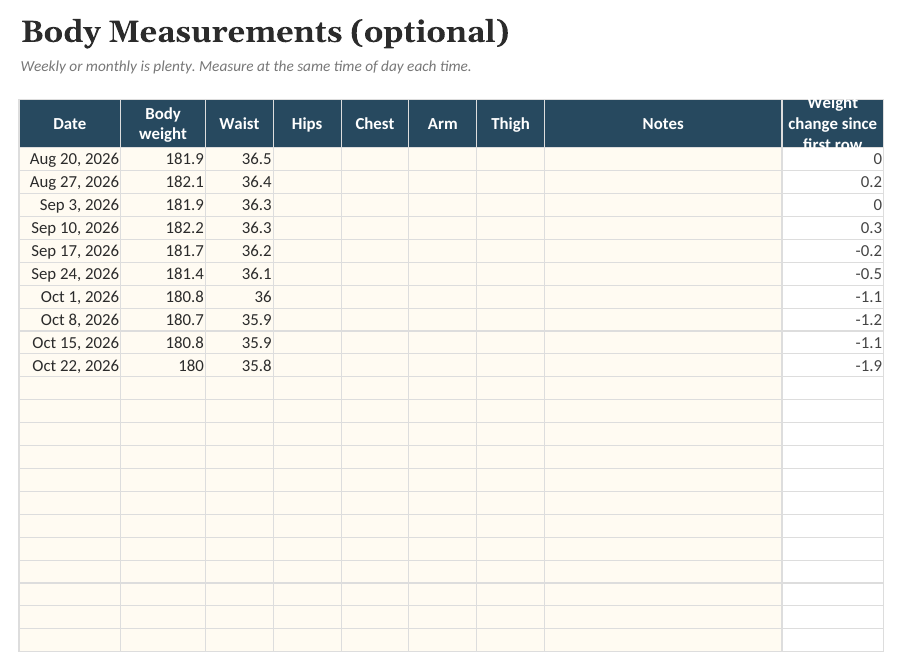The image size is (902, 670).
Task: Click the Sep 10, 2026 date cell
Action: 70,228
